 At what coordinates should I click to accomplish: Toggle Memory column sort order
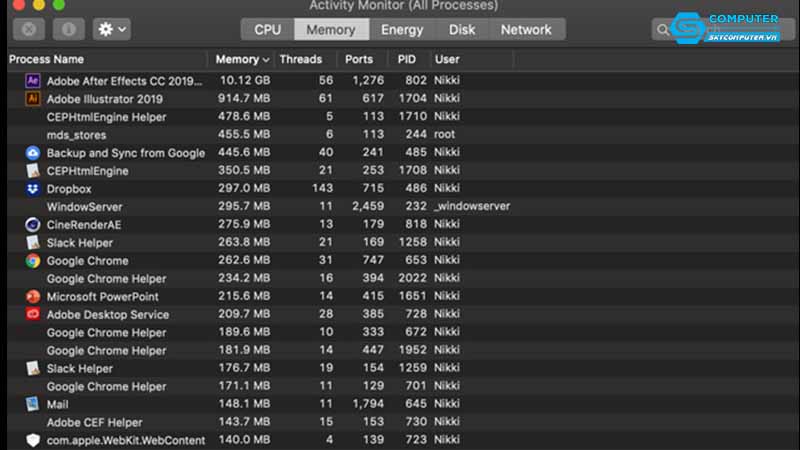click(242, 60)
